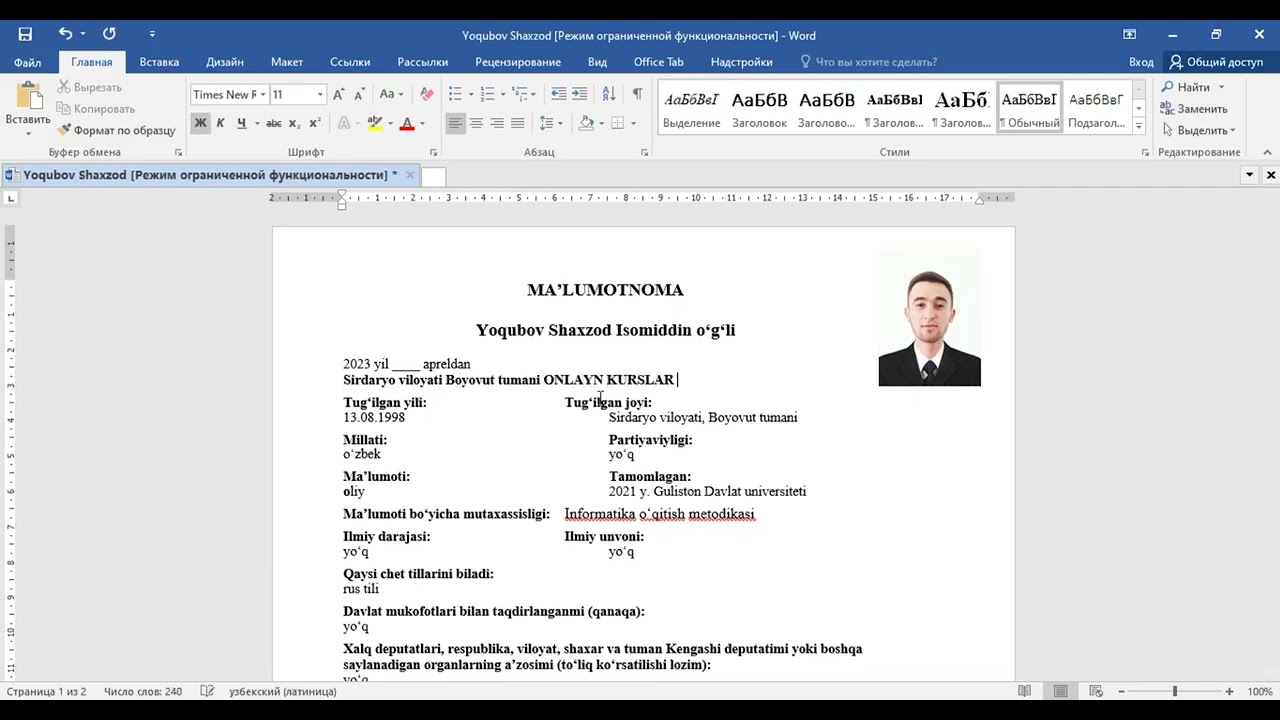Switch to web layout view in status bar
This screenshot has width=1280, height=720.
pos(1096,691)
